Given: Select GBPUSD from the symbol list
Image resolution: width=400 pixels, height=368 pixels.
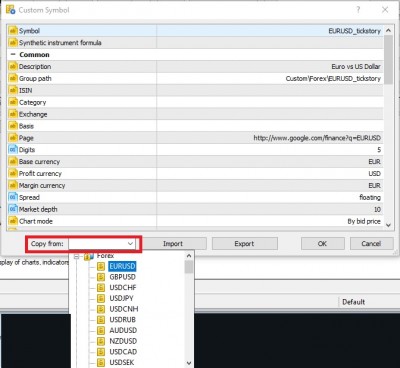Looking at the screenshot, I should point(122,277).
